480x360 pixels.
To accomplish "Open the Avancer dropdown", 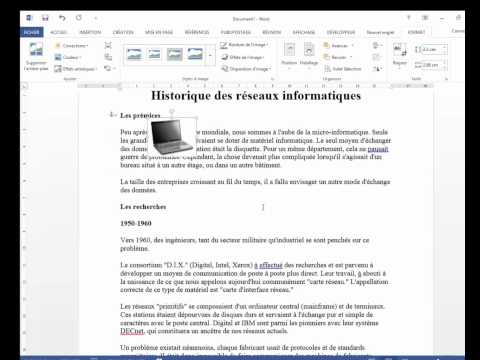I will (338, 45).
